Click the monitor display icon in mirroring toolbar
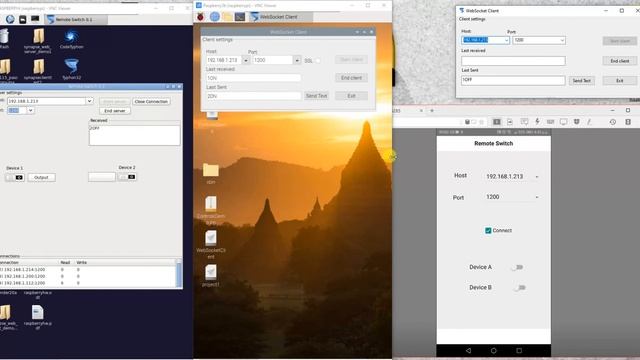Screen dimensions: 640x360 pyautogui.click(x=563, y=122)
